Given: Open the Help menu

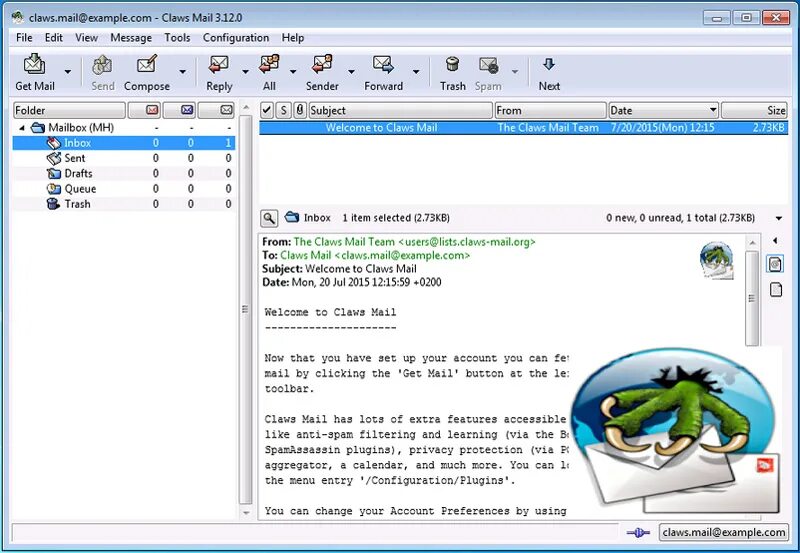Looking at the screenshot, I should (293, 38).
